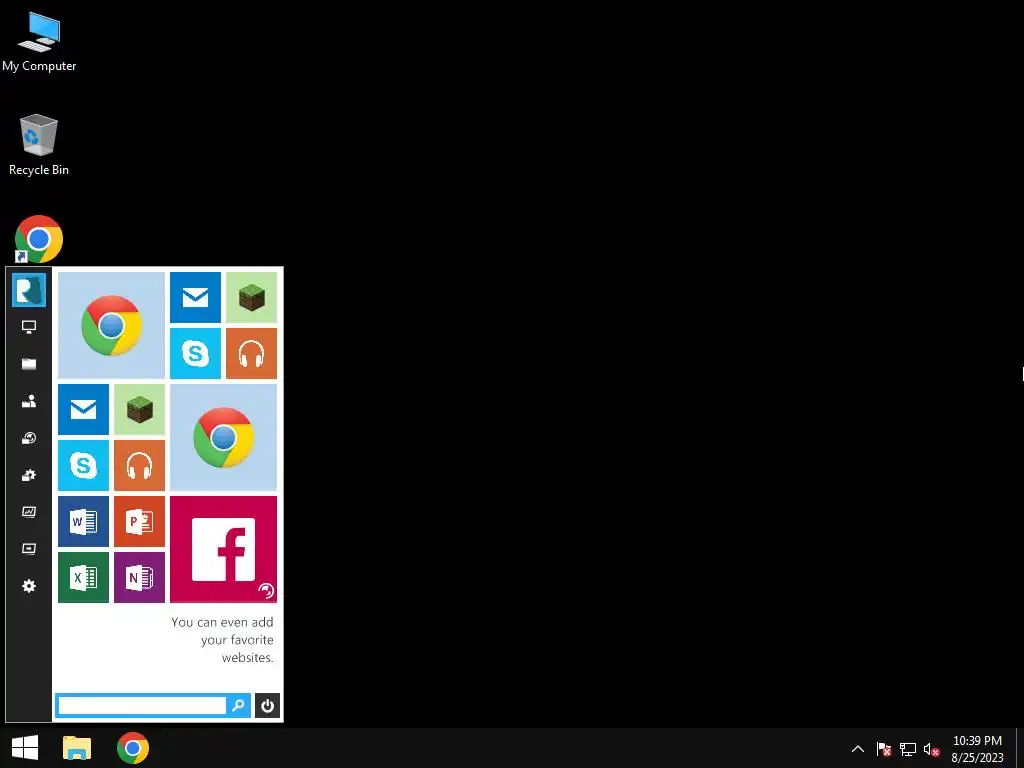Open the headphones tile below the top-row Minecraft tile
The width and height of the screenshot is (1024, 768).
(251, 353)
